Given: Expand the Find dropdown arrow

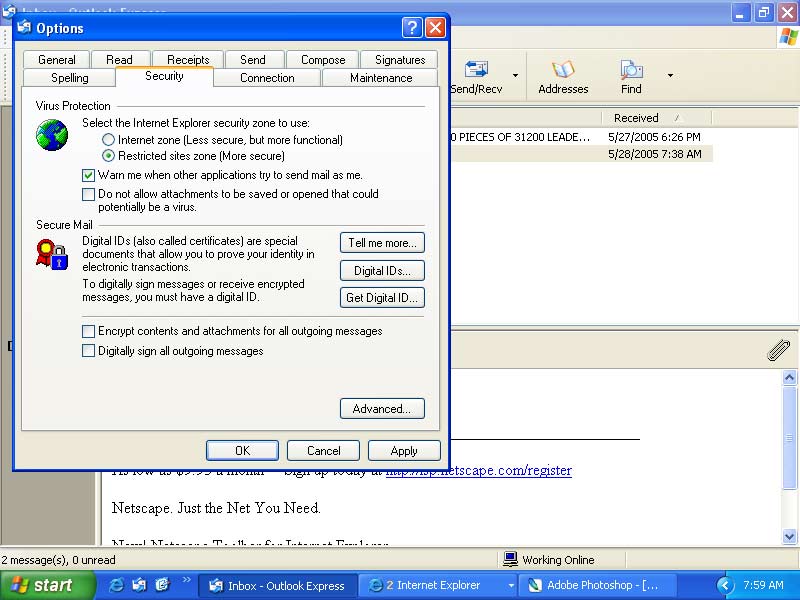Looking at the screenshot, I should [x=670, y=76].
